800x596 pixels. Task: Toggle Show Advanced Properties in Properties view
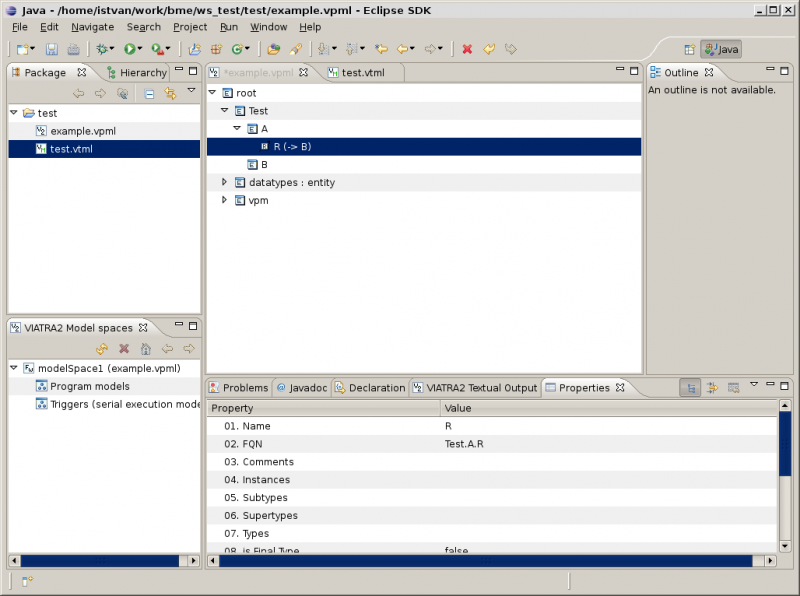(x=712, y=388)
